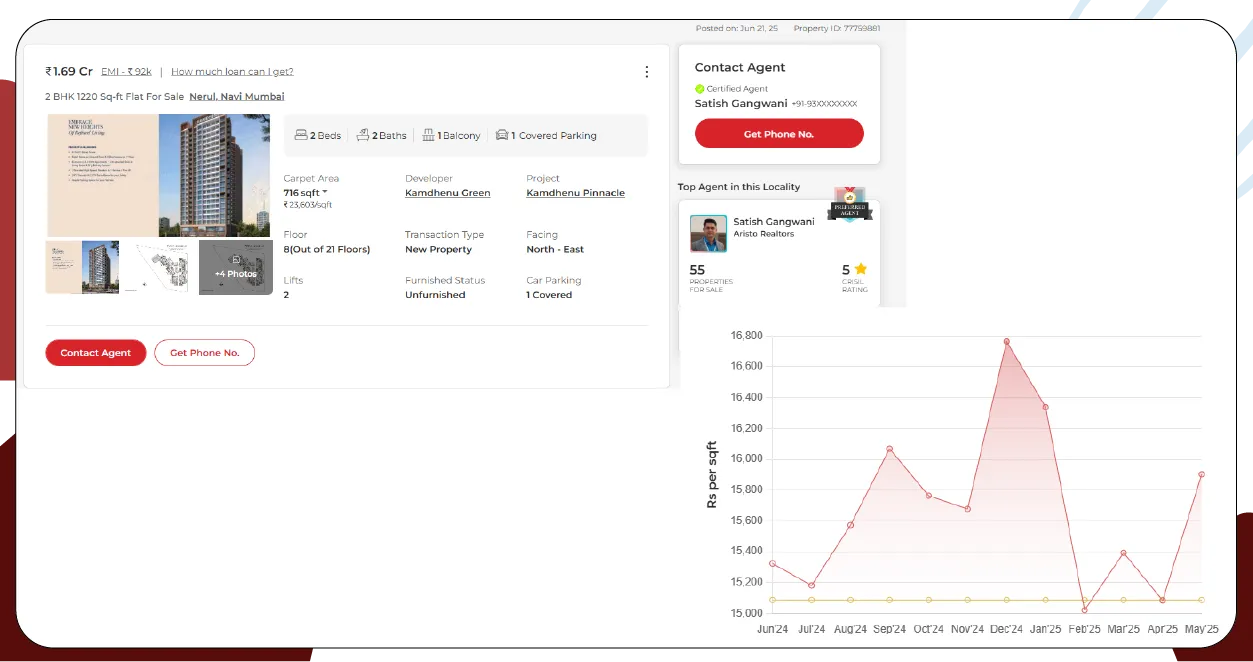The width and height of the screenshot is (1253, 662).
Task: Click the '1 Covered' car parking value
Action: pos(549,295)
